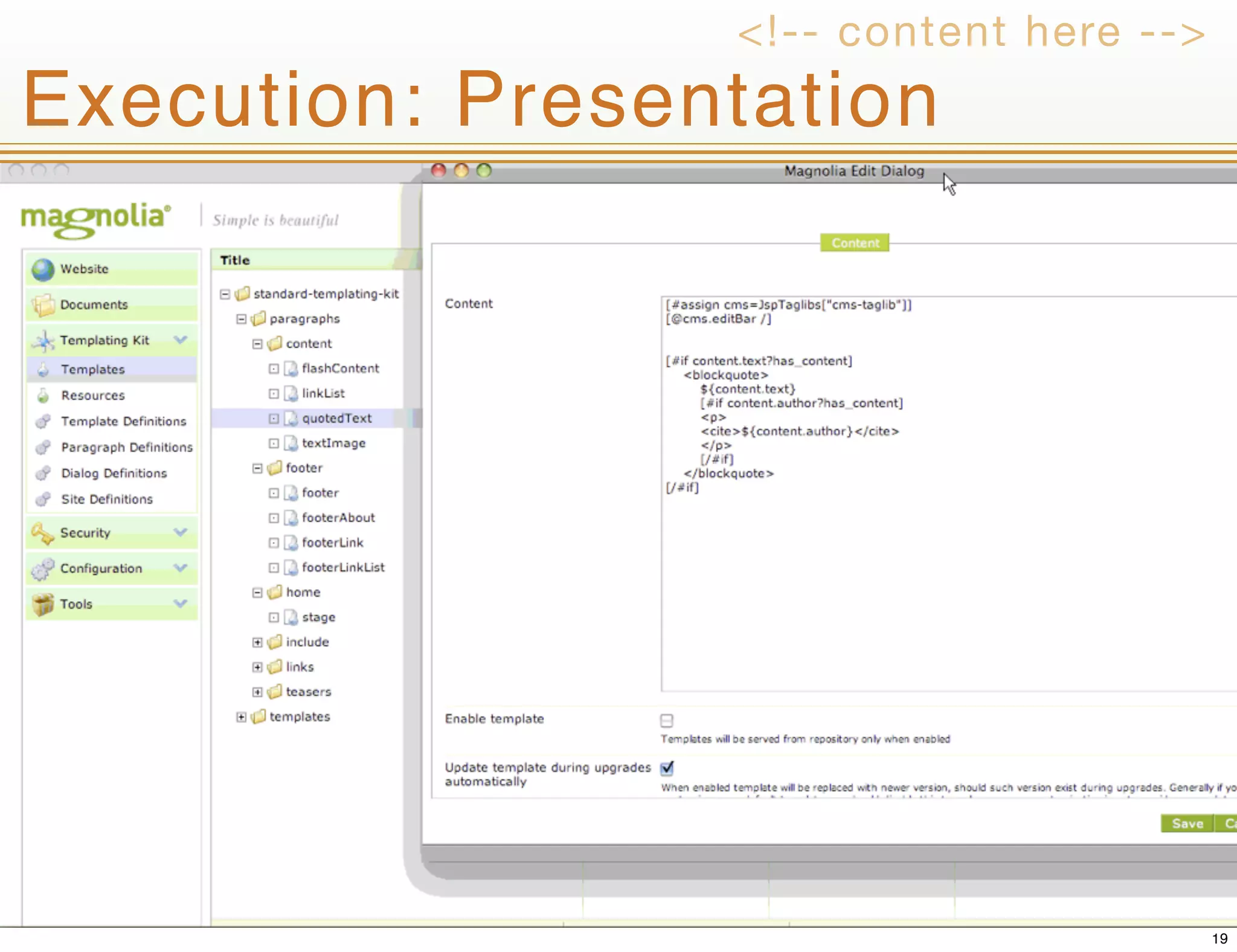Open the Website globe icon

(x=43, y=270)
